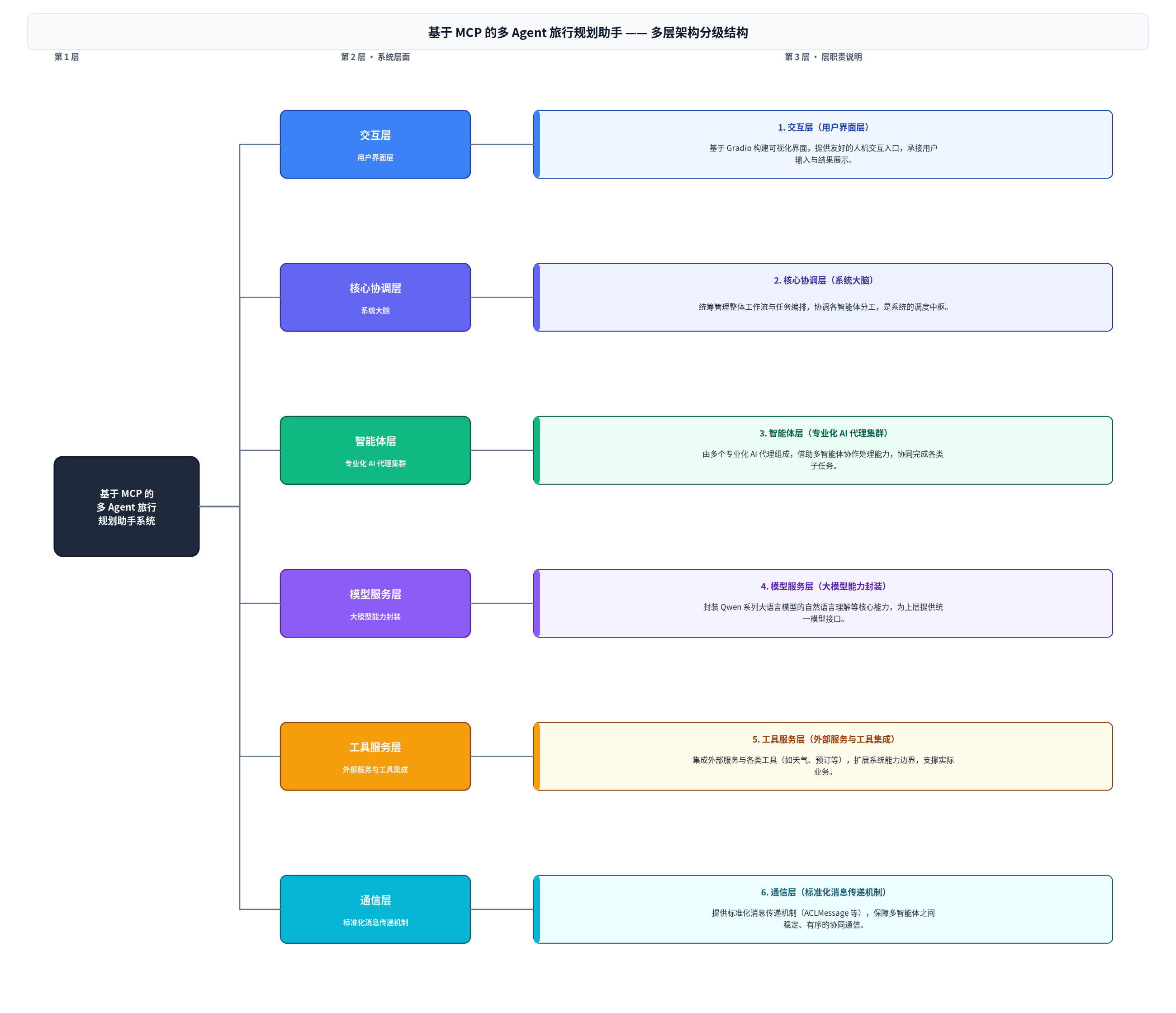Click the diagram title banner at top
1176x1013 pixels.
click(588, 32)
